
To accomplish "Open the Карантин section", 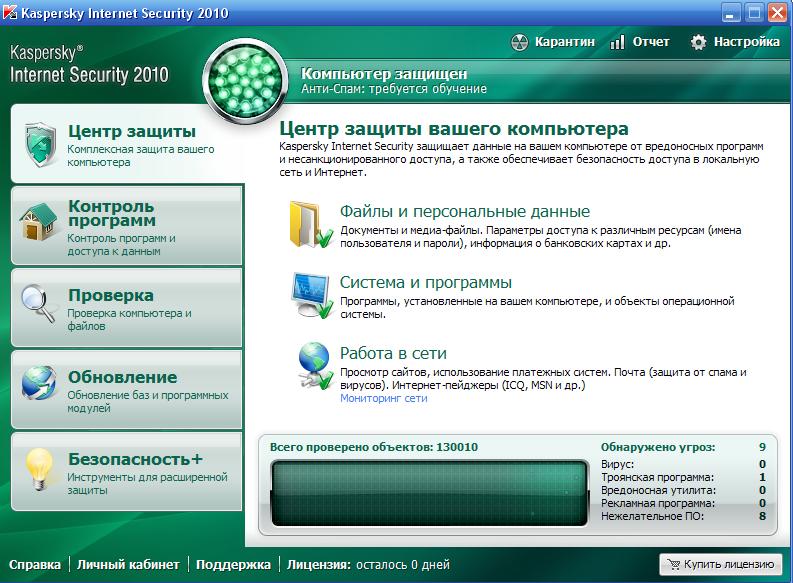I will (553, 42).
